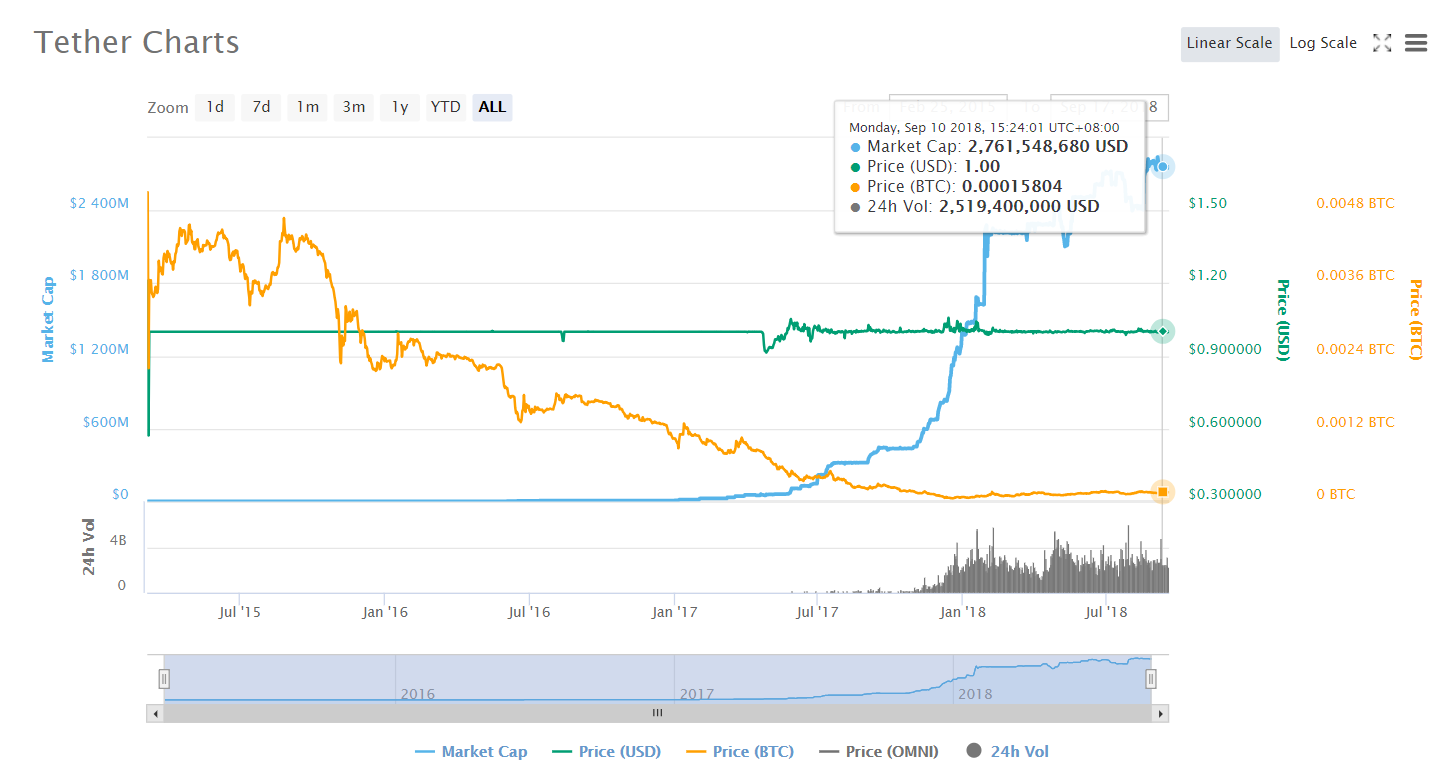Screen dimensions: 1436x762
Task: Set zoom range to 1m
Action: point(307,107)
